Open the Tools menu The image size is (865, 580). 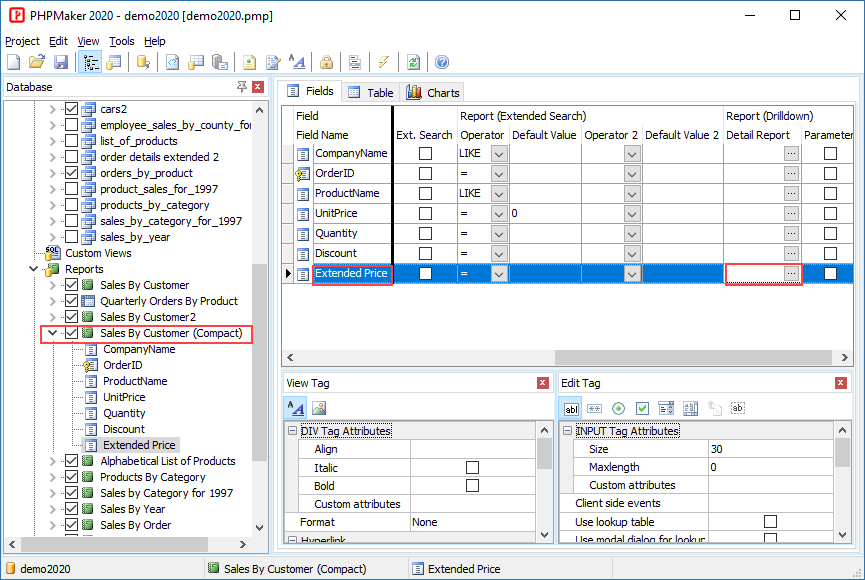tap(121, 41)
